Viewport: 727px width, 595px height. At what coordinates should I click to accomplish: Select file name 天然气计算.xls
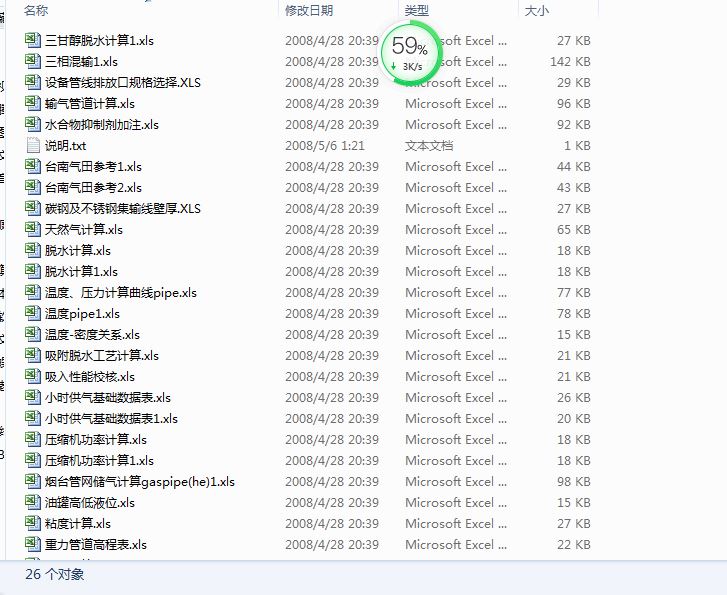84,229
